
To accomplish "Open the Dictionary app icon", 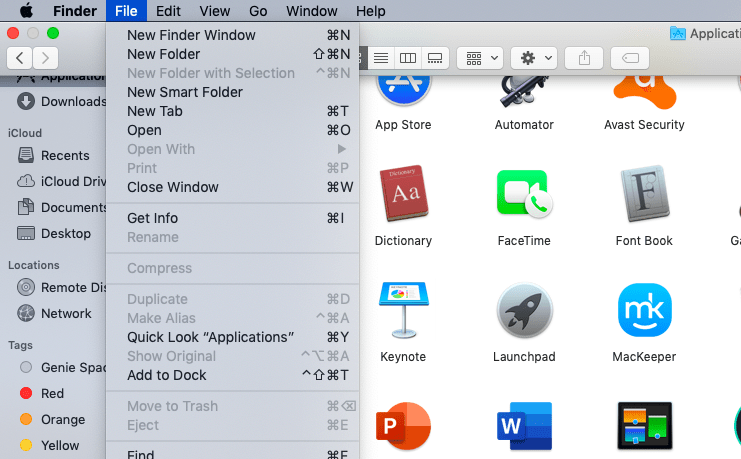I will click(404, 194).
